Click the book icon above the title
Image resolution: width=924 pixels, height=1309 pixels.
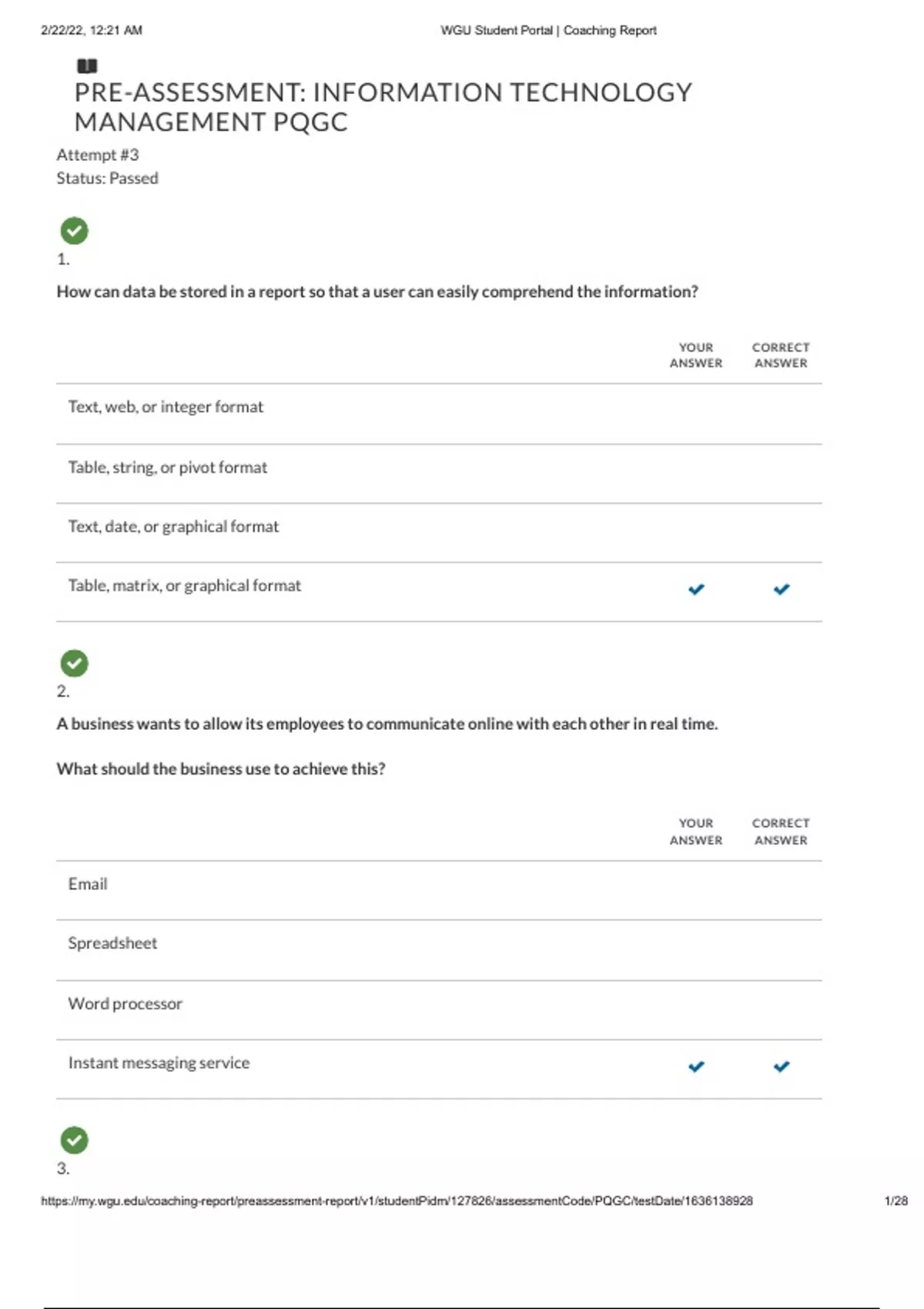pos(87,65)
